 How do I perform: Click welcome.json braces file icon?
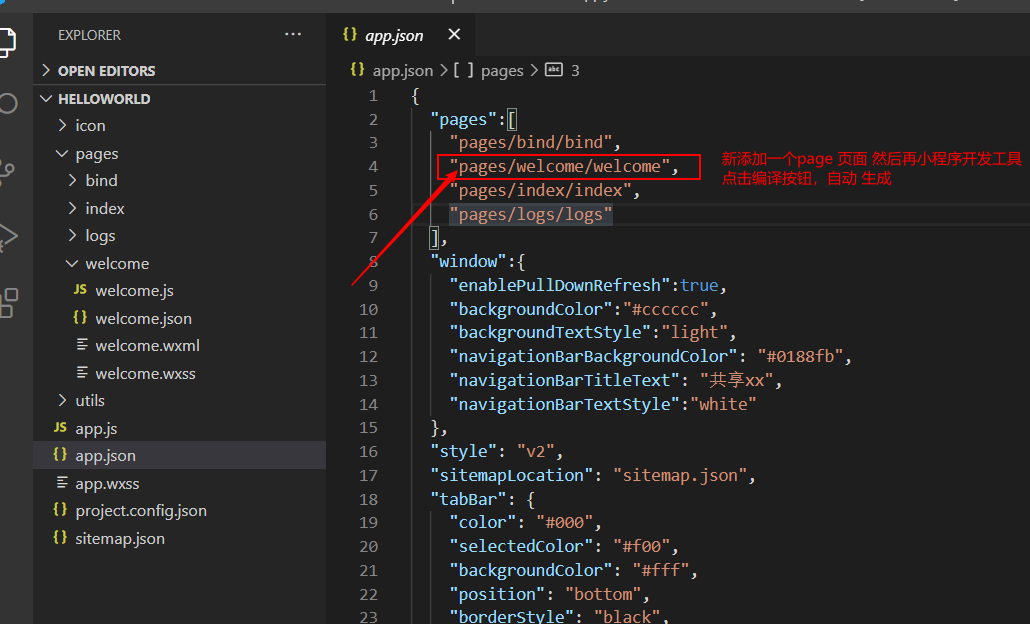click(x=80, y=318)
